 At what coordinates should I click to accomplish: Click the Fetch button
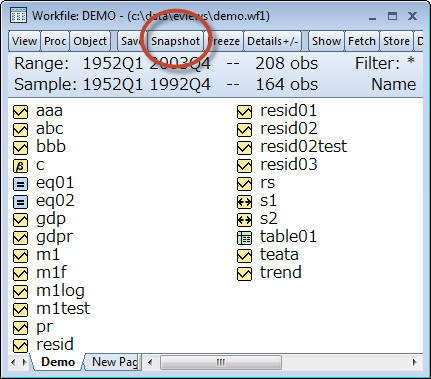[362, 41]
